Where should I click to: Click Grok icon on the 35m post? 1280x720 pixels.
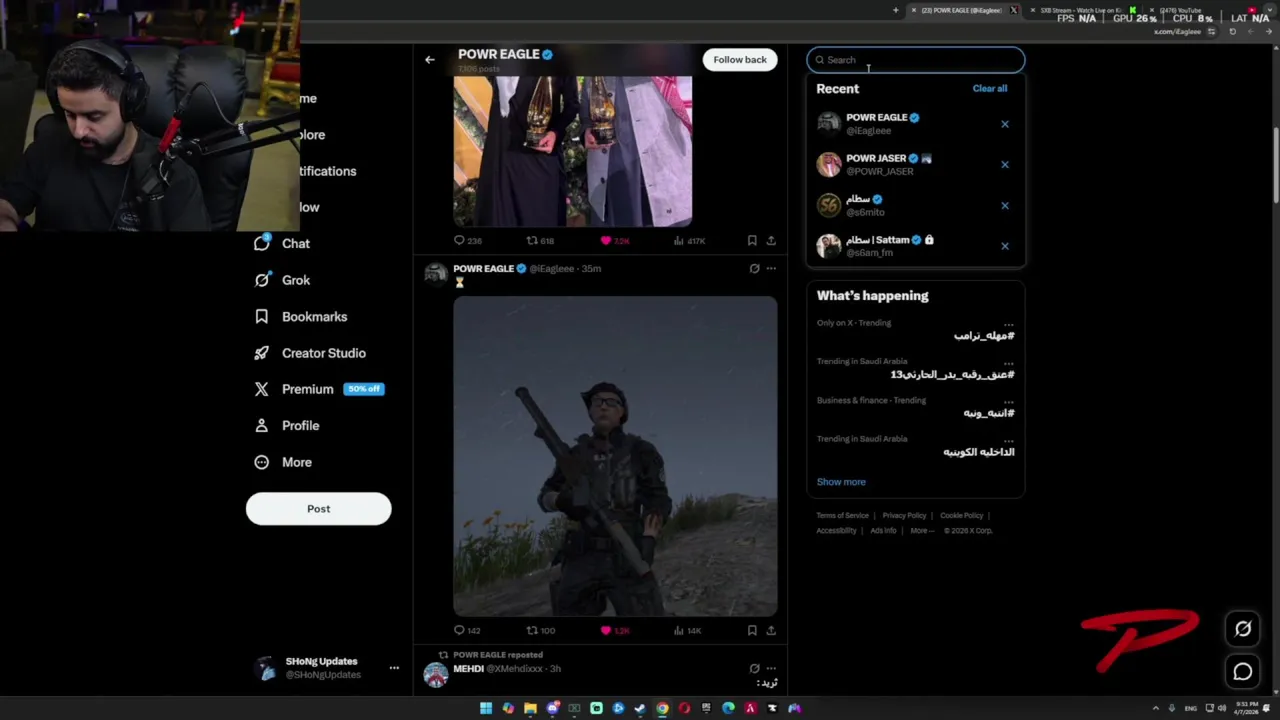pos(754,268)
